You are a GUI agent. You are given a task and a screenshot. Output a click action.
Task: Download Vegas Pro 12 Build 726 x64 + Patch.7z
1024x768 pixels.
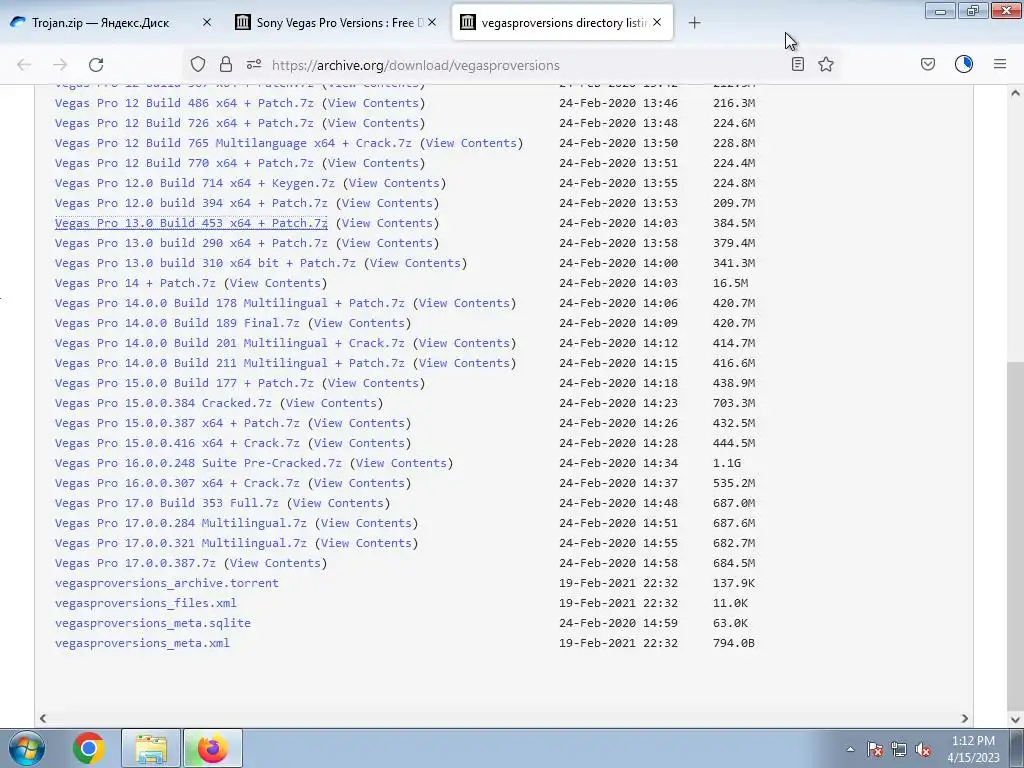[x=184, y=123]
